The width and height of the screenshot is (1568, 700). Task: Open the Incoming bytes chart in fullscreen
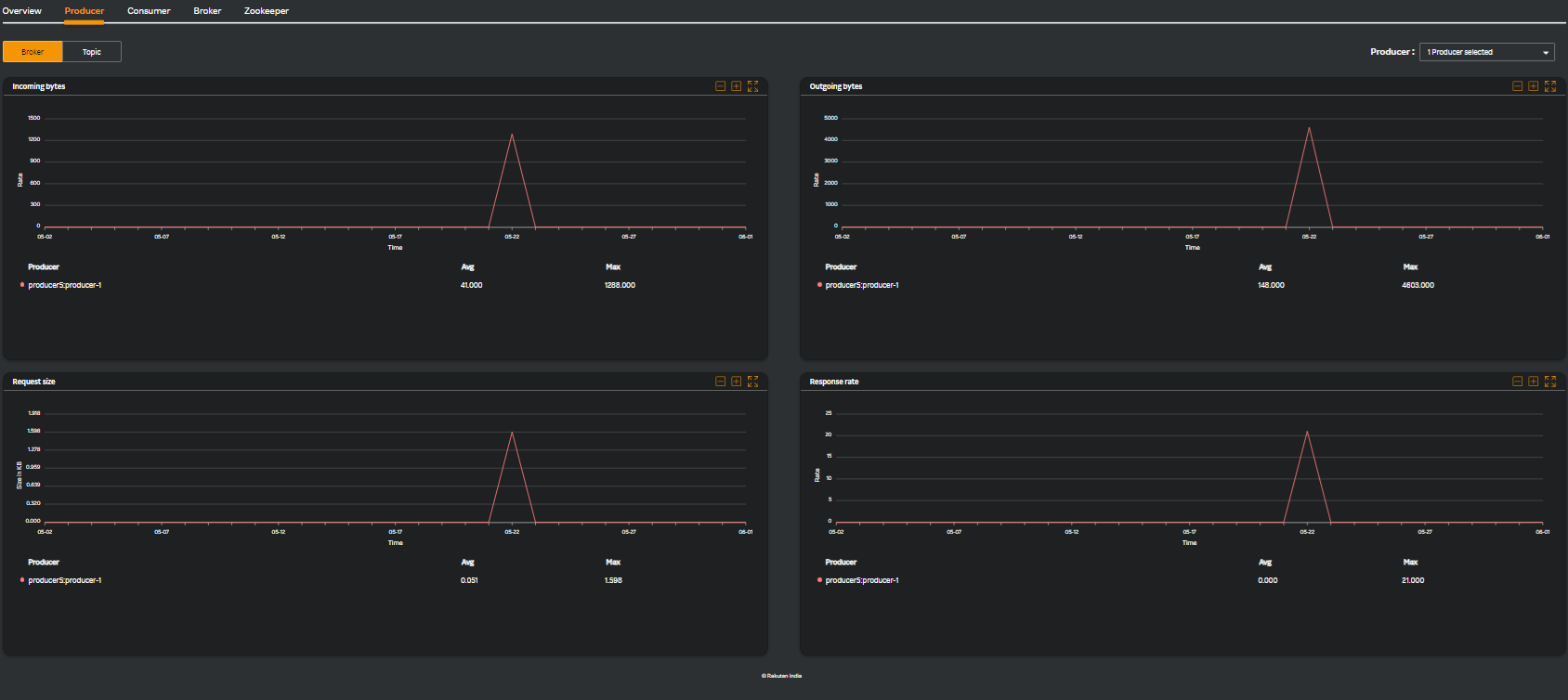point(753,86)
